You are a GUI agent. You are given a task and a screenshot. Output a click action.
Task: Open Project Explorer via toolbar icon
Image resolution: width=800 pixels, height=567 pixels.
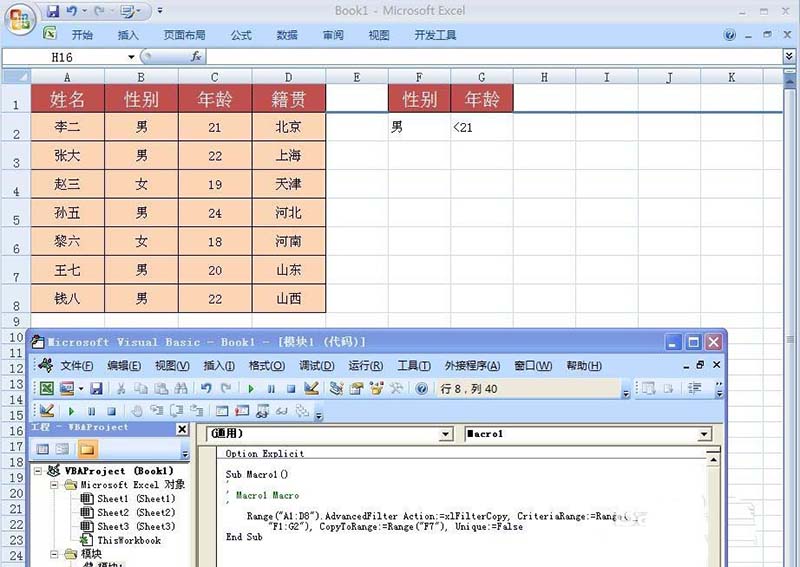336,389
